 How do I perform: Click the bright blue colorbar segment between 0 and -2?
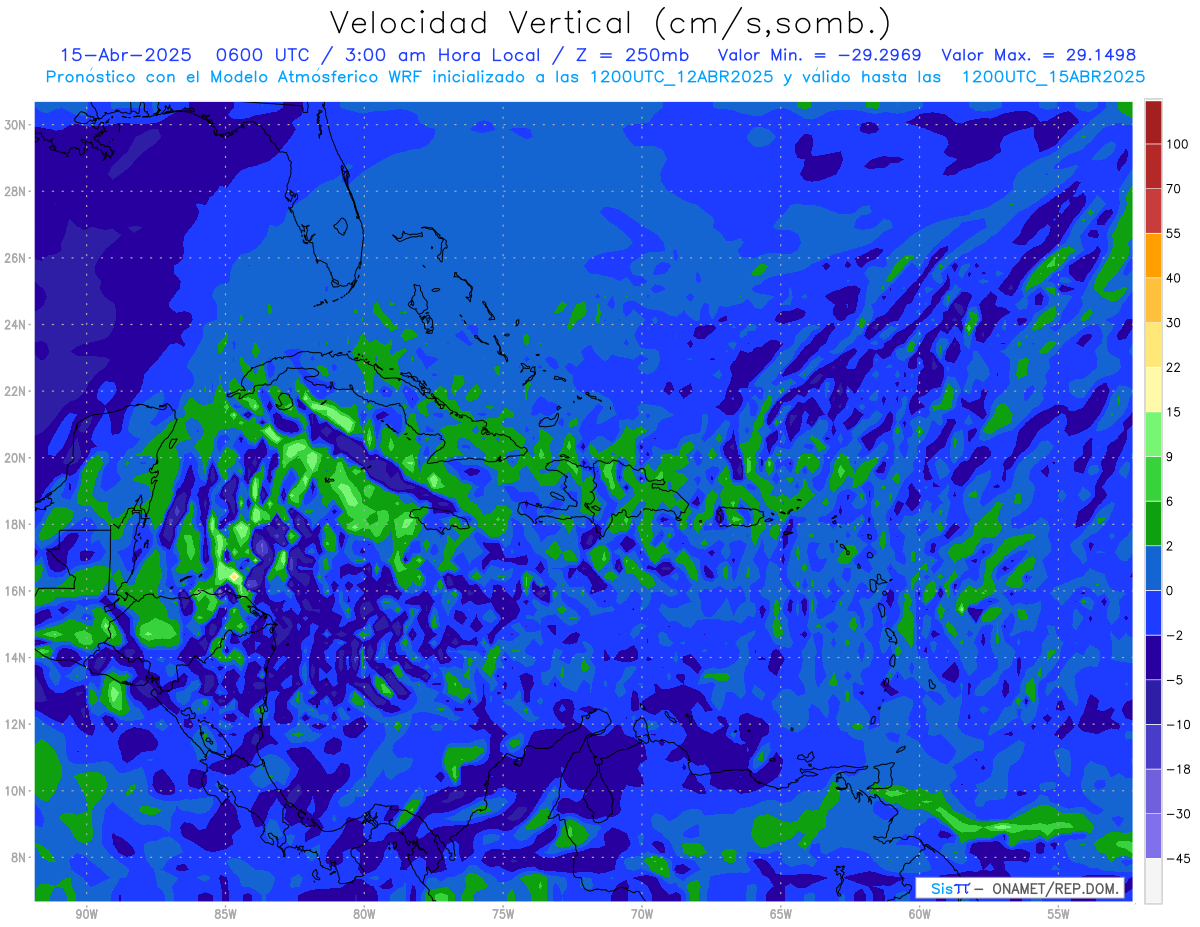tap(1153, 613)
